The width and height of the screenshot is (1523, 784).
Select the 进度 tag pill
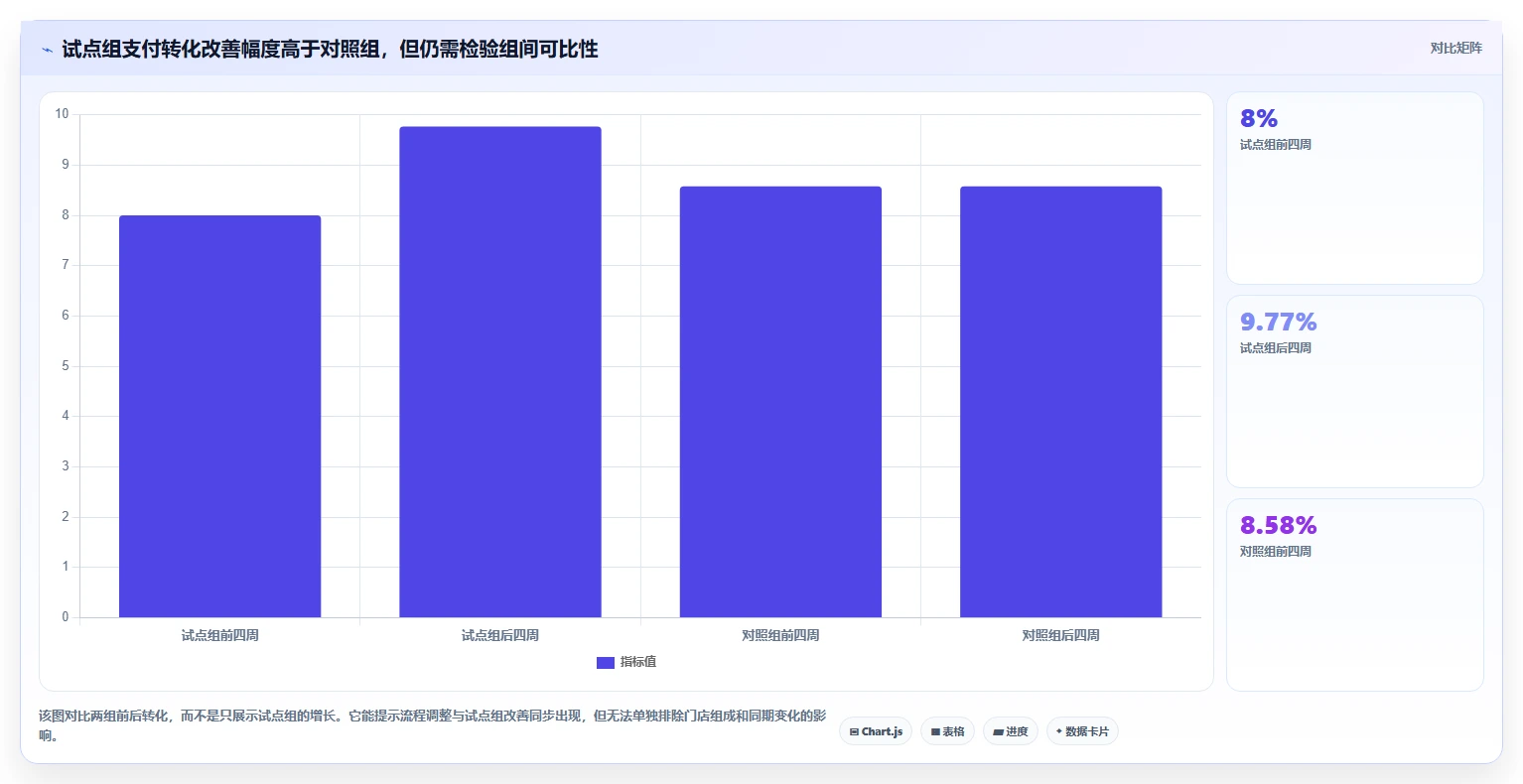coord(1011,731)
